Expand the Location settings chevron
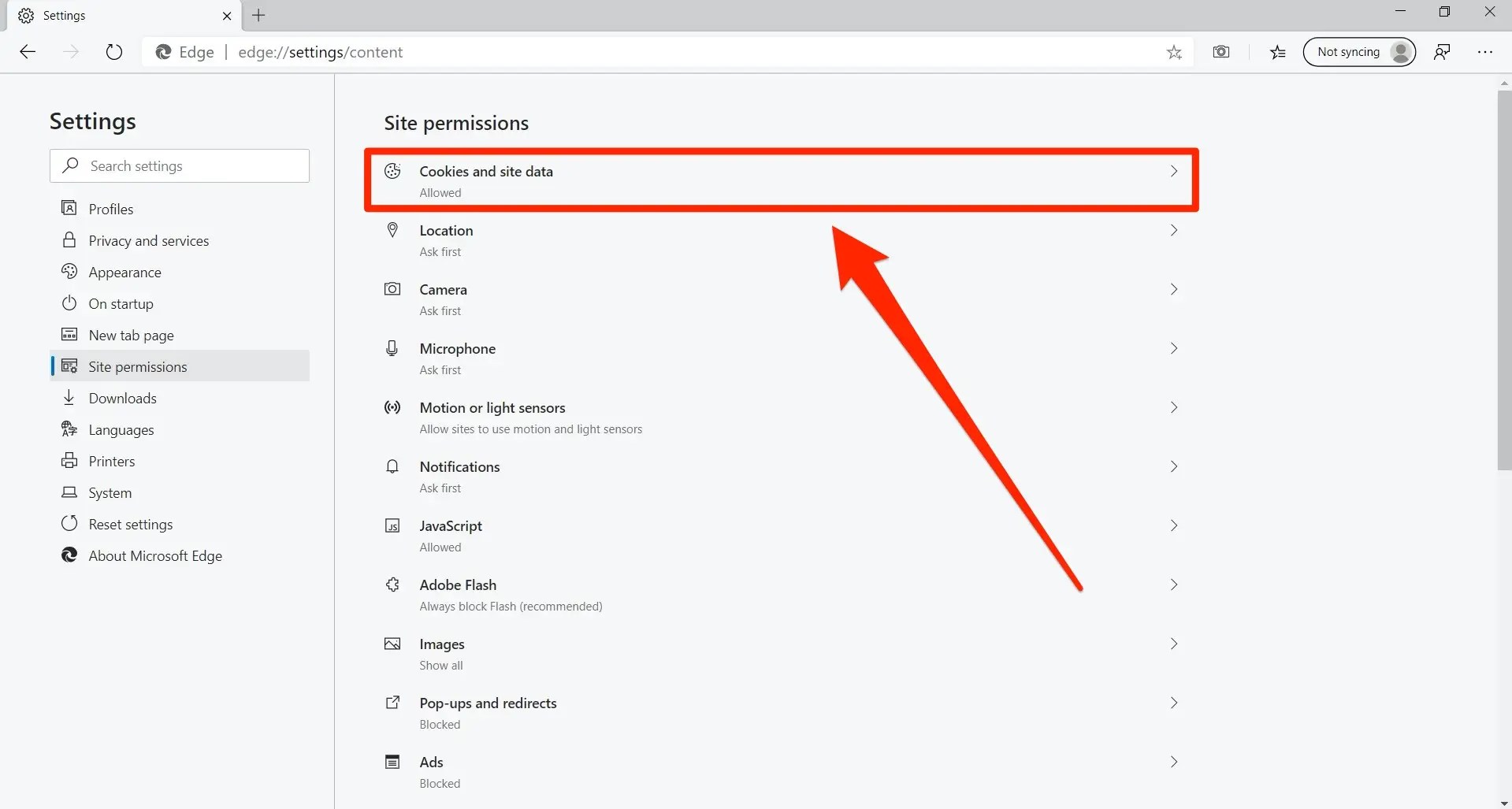The height and width of the screenshot is (809, 1512). [1173, 230]
